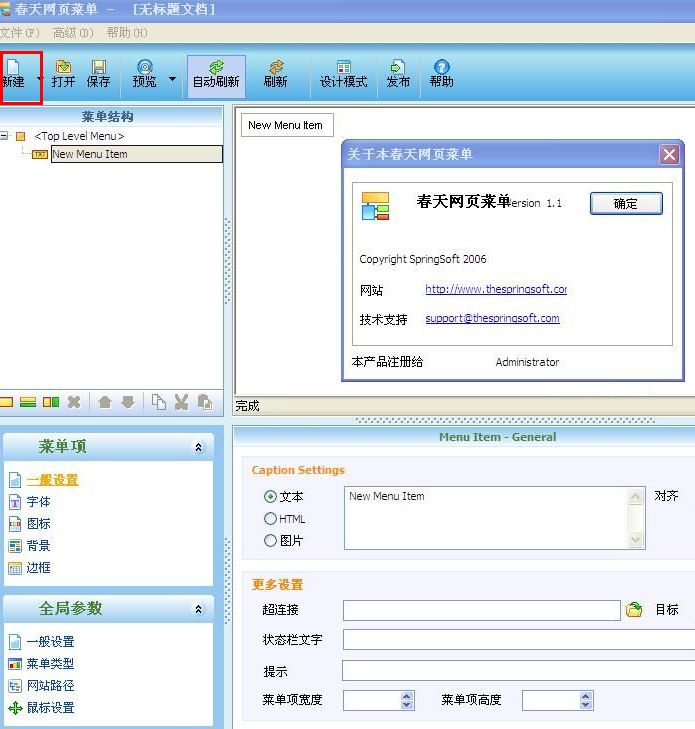Click the support@thespringsoft.com email link

click(x=492, y=318)
